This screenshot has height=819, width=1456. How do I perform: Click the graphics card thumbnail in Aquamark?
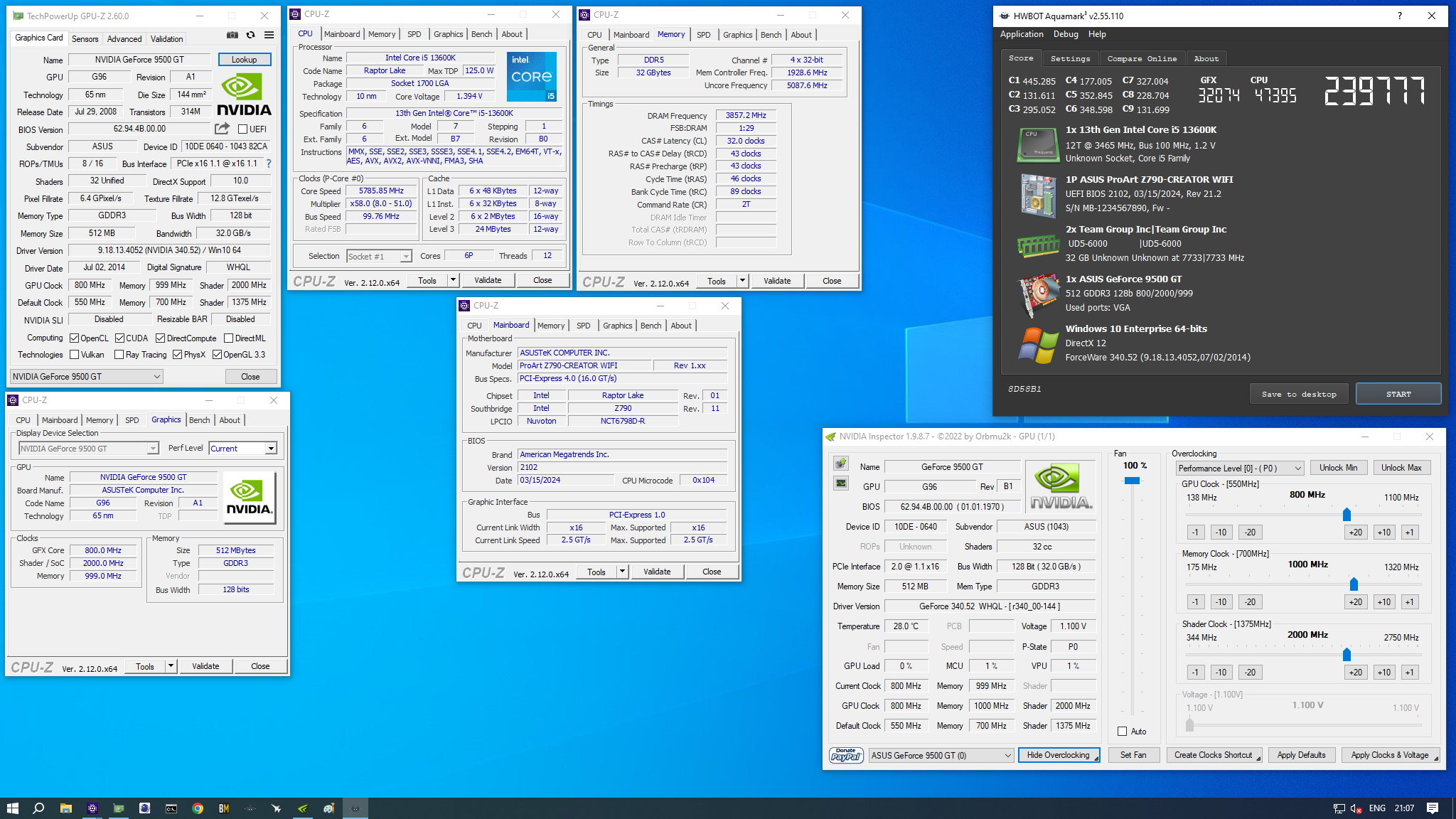tap(1038, 294)
